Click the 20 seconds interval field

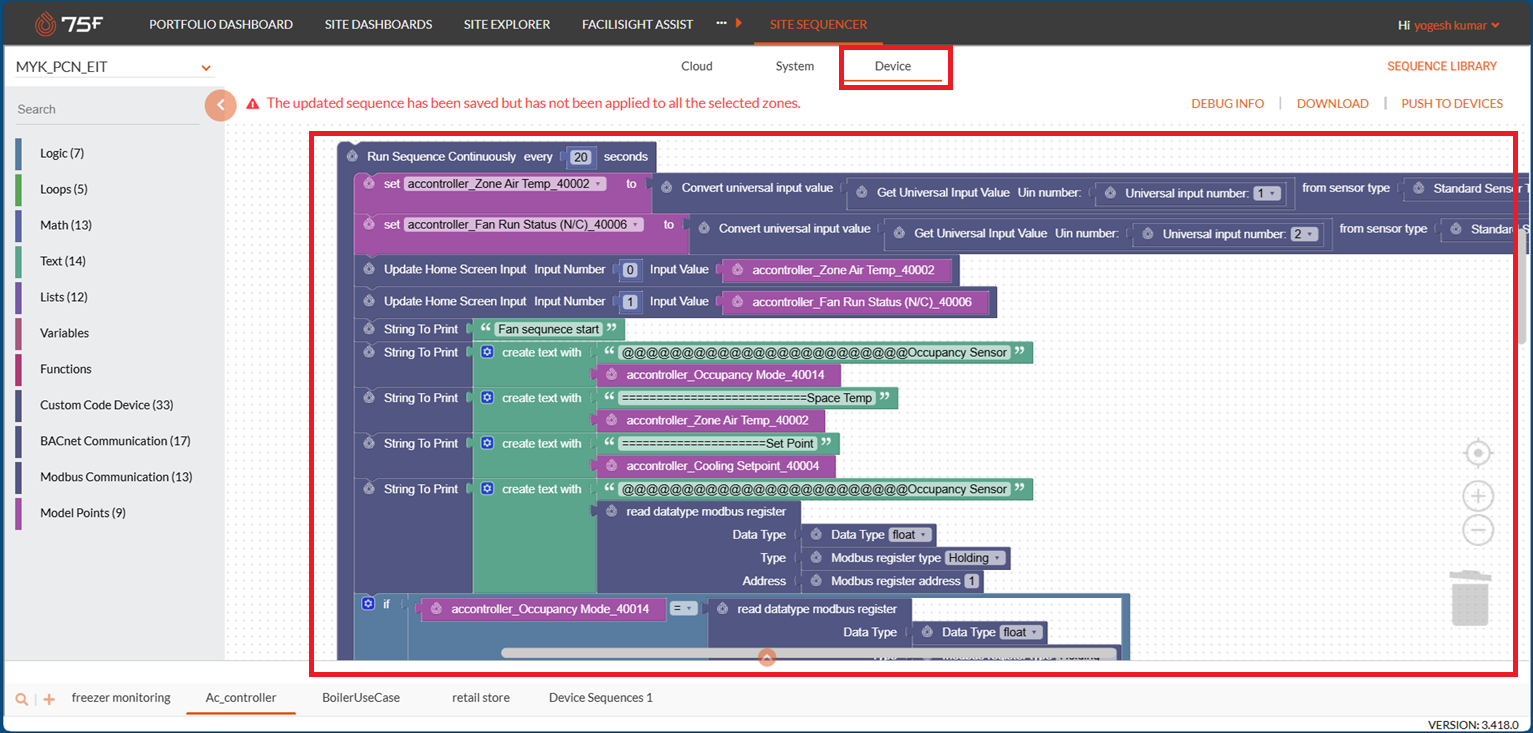[581, 157]
